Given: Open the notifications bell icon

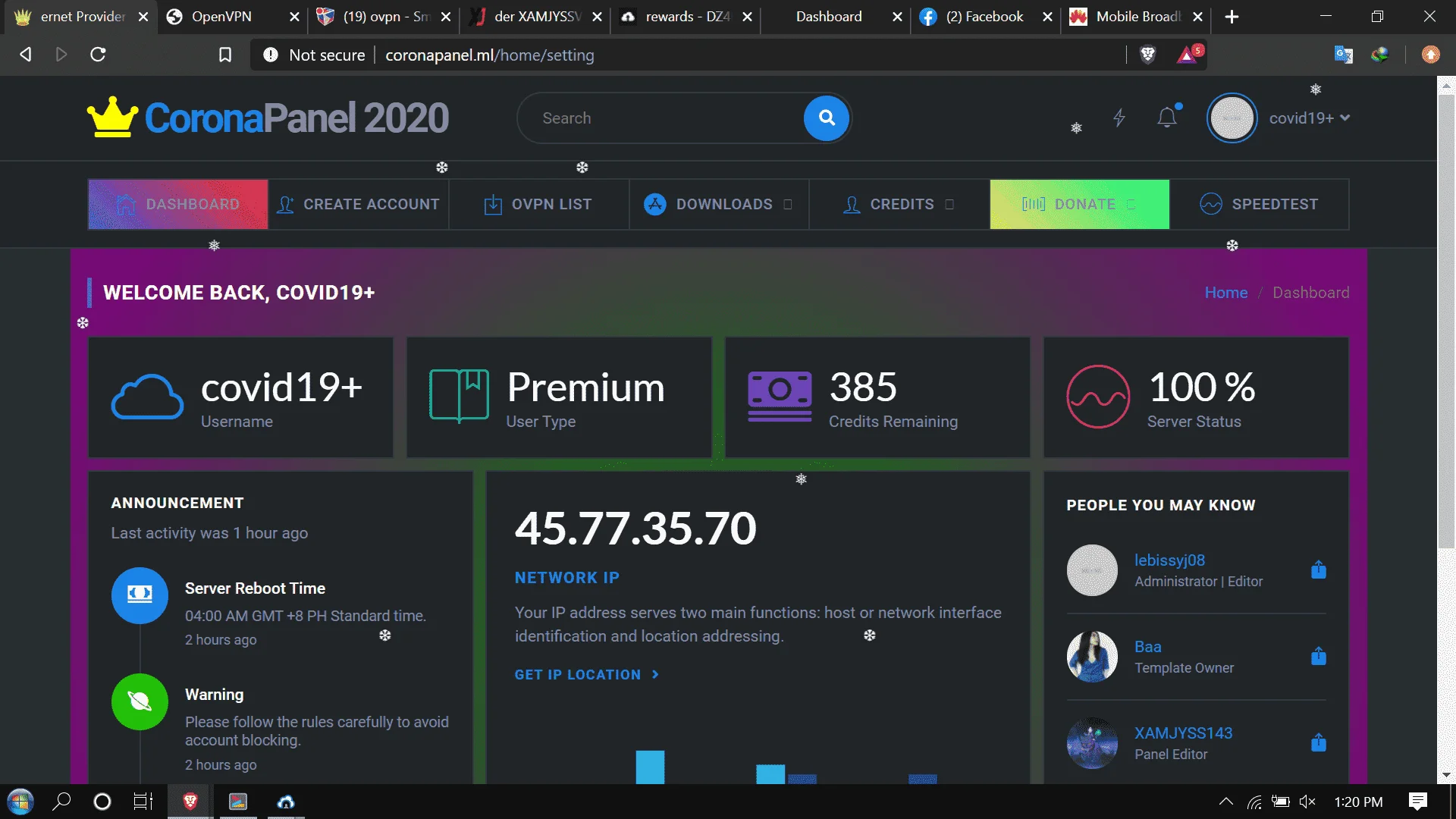Looking at the screenshot, I should tap(1167, 118).
